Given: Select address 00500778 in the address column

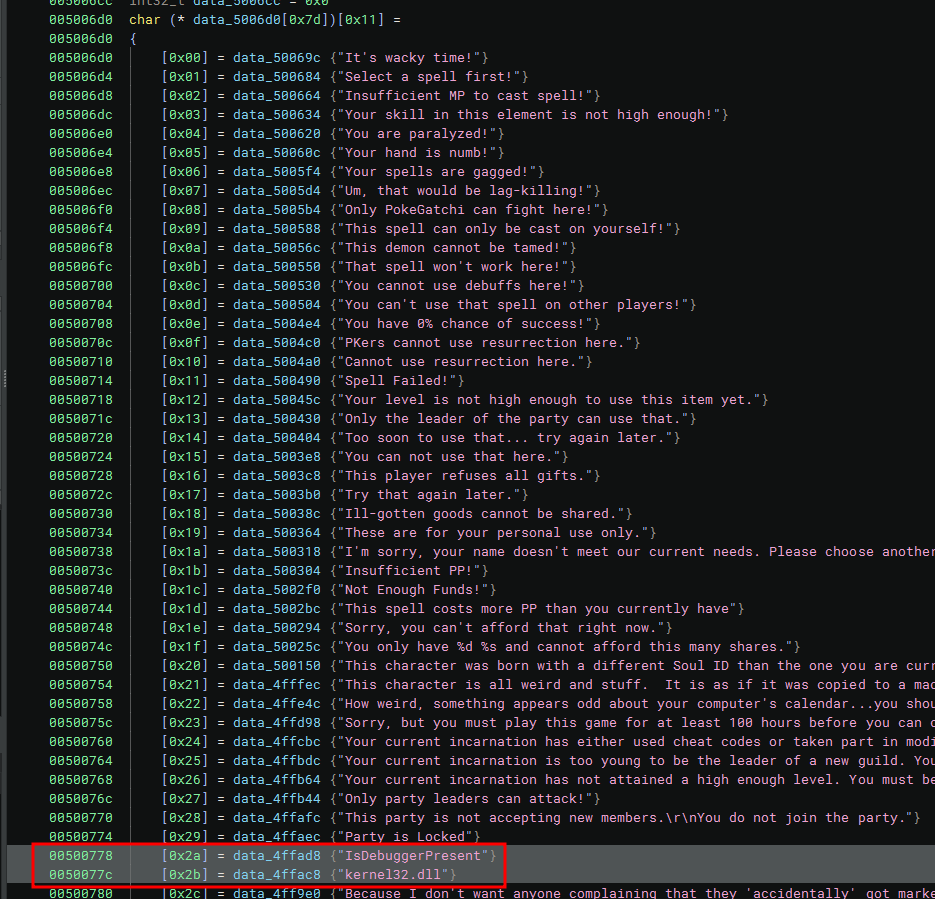Looking at the screenshot, I should click(x=81, y=855).
